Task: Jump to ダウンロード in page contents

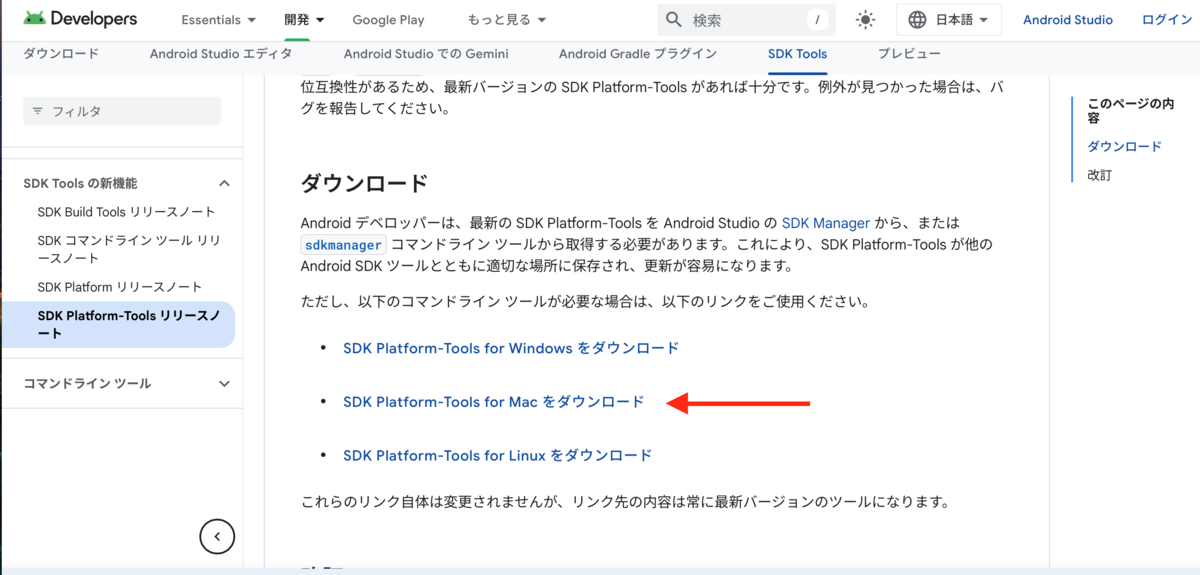Action: (x=1124, y=146)
